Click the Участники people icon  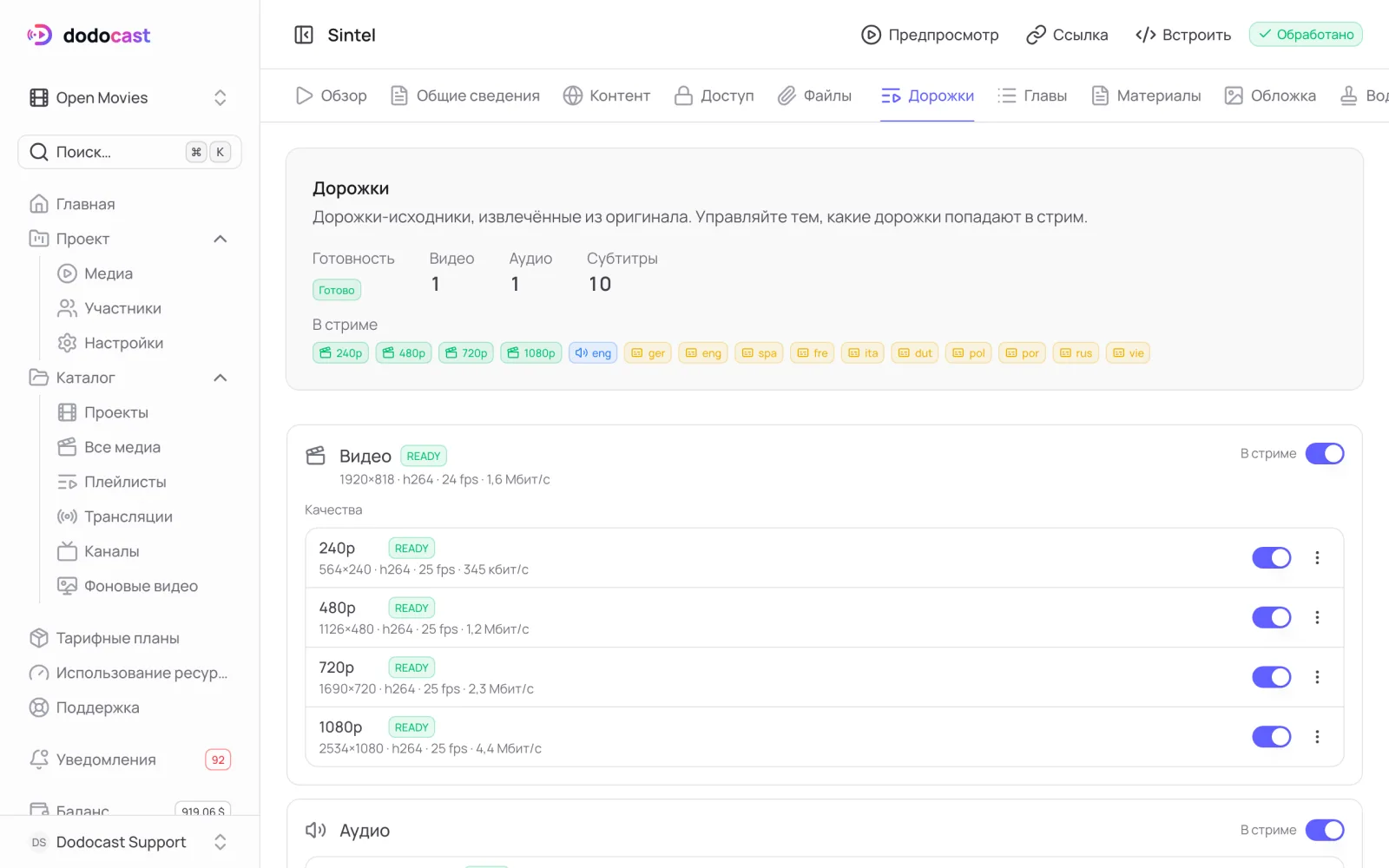click(x=67, y=308)
